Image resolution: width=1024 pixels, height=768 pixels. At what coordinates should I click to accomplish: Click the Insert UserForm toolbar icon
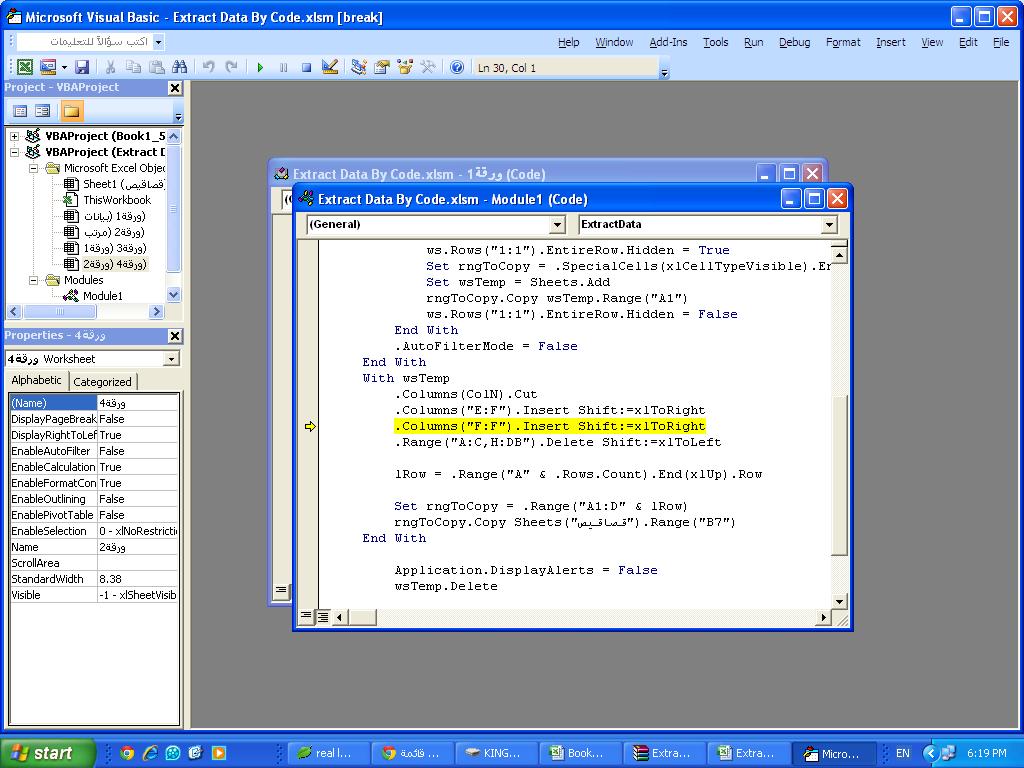(48, 67)
